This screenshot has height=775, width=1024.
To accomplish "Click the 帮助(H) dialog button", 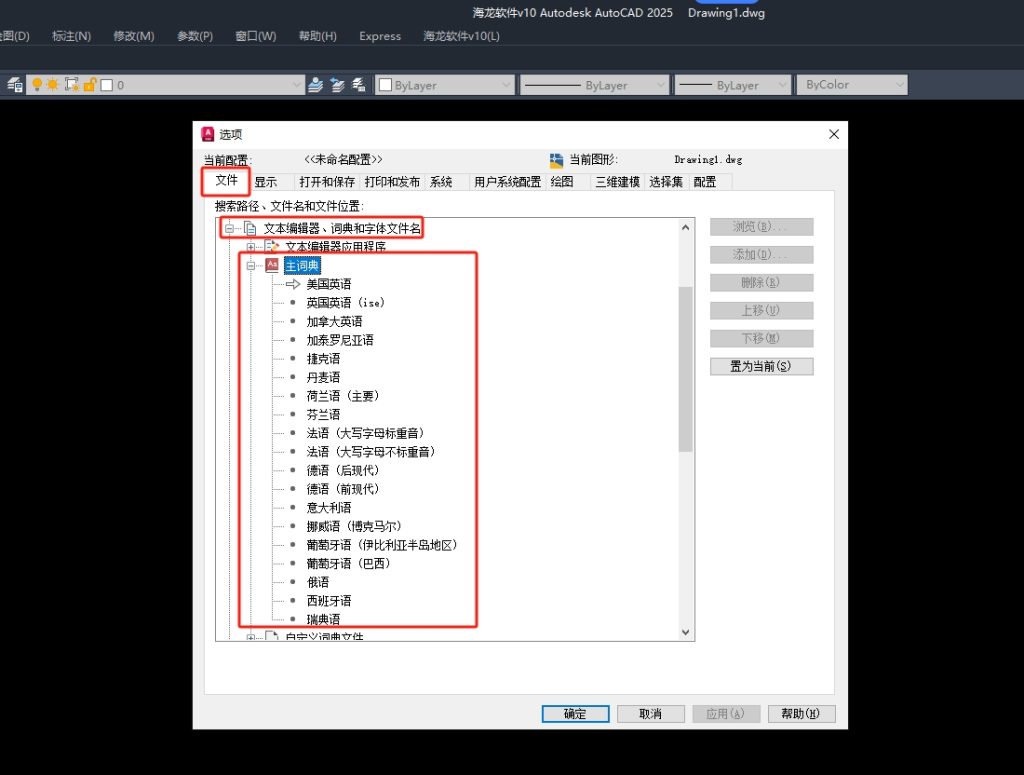I will 801,714.
